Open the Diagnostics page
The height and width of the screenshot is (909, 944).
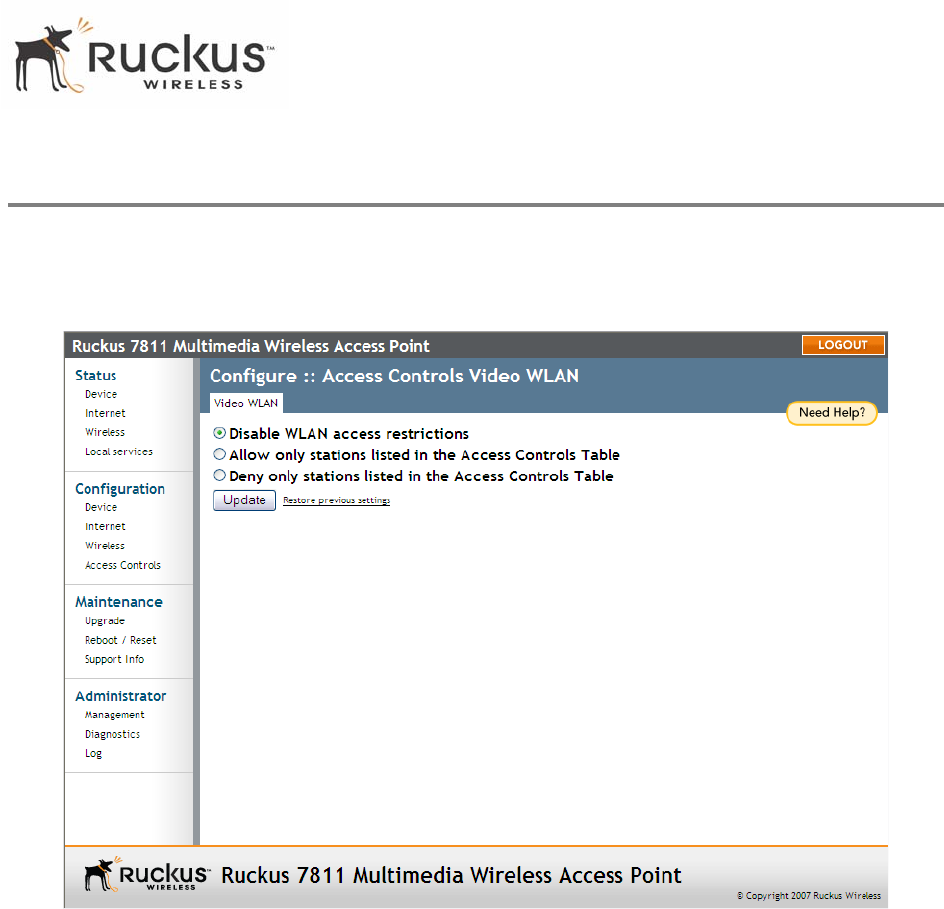pos(113,734)
